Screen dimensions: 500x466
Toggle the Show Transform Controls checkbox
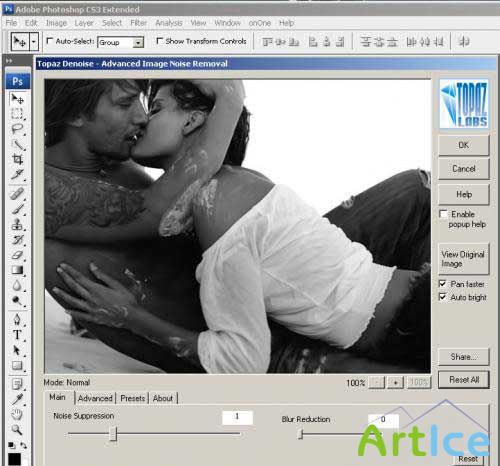coord(159,41)
